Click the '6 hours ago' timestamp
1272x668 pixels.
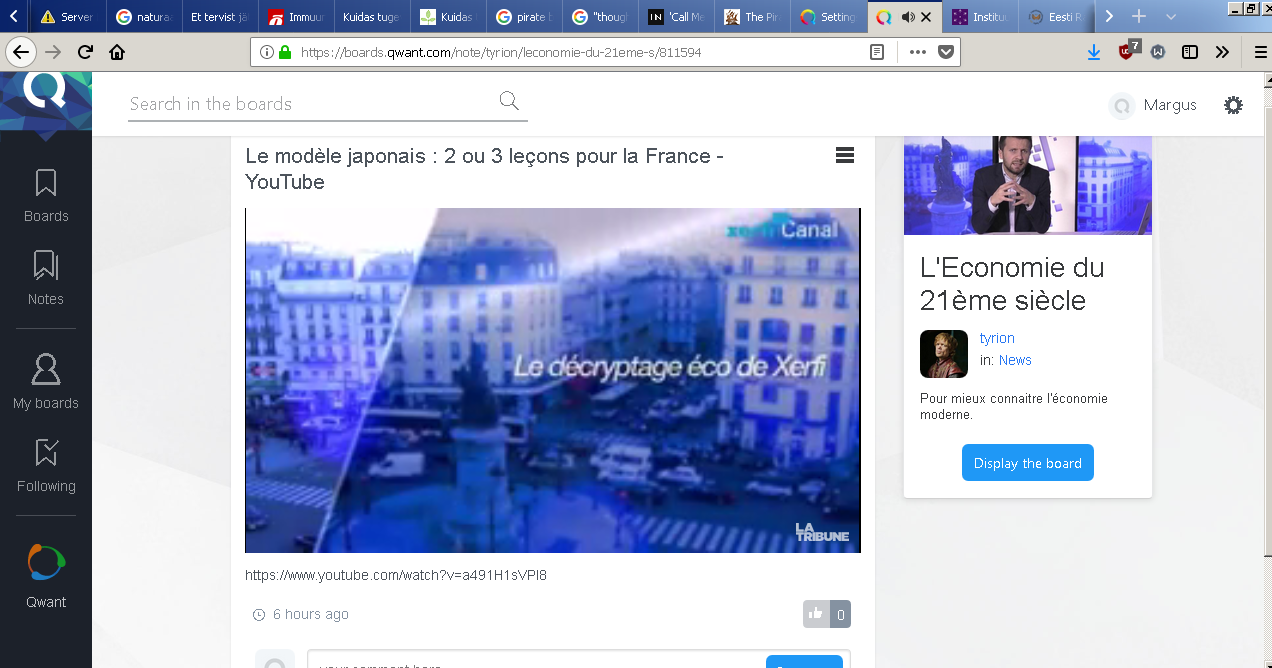coord(310,614)
